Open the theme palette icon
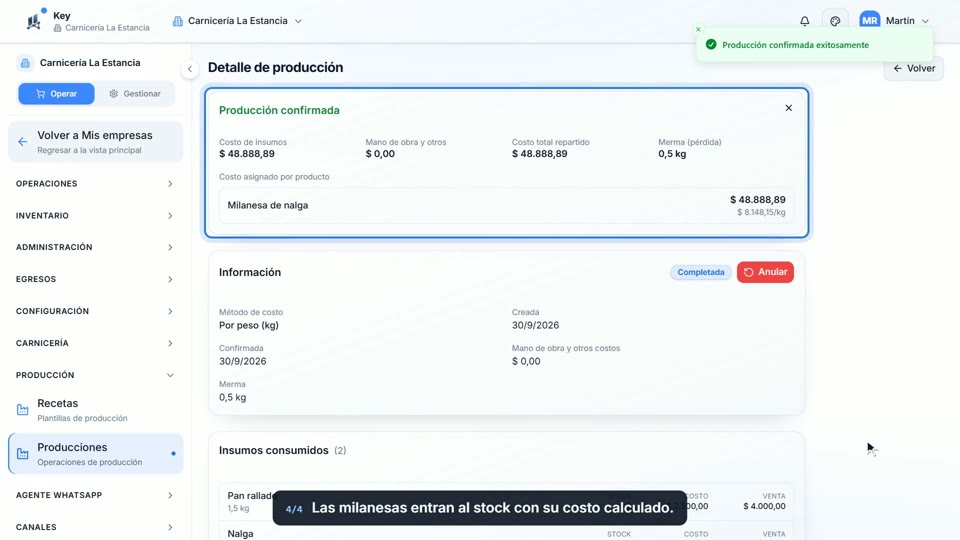 835,21
